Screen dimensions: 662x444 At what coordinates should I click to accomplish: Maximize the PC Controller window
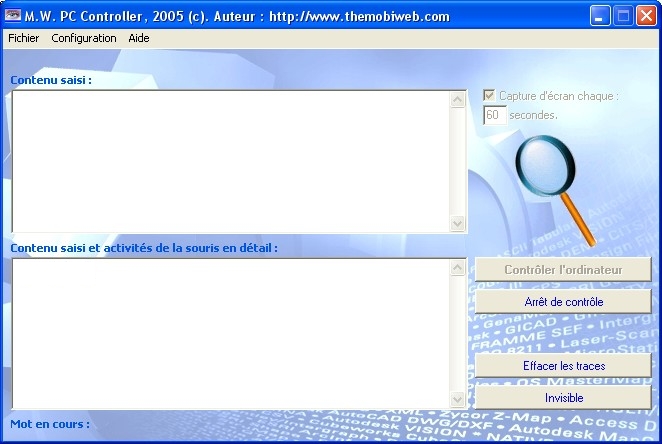point(622,16)
